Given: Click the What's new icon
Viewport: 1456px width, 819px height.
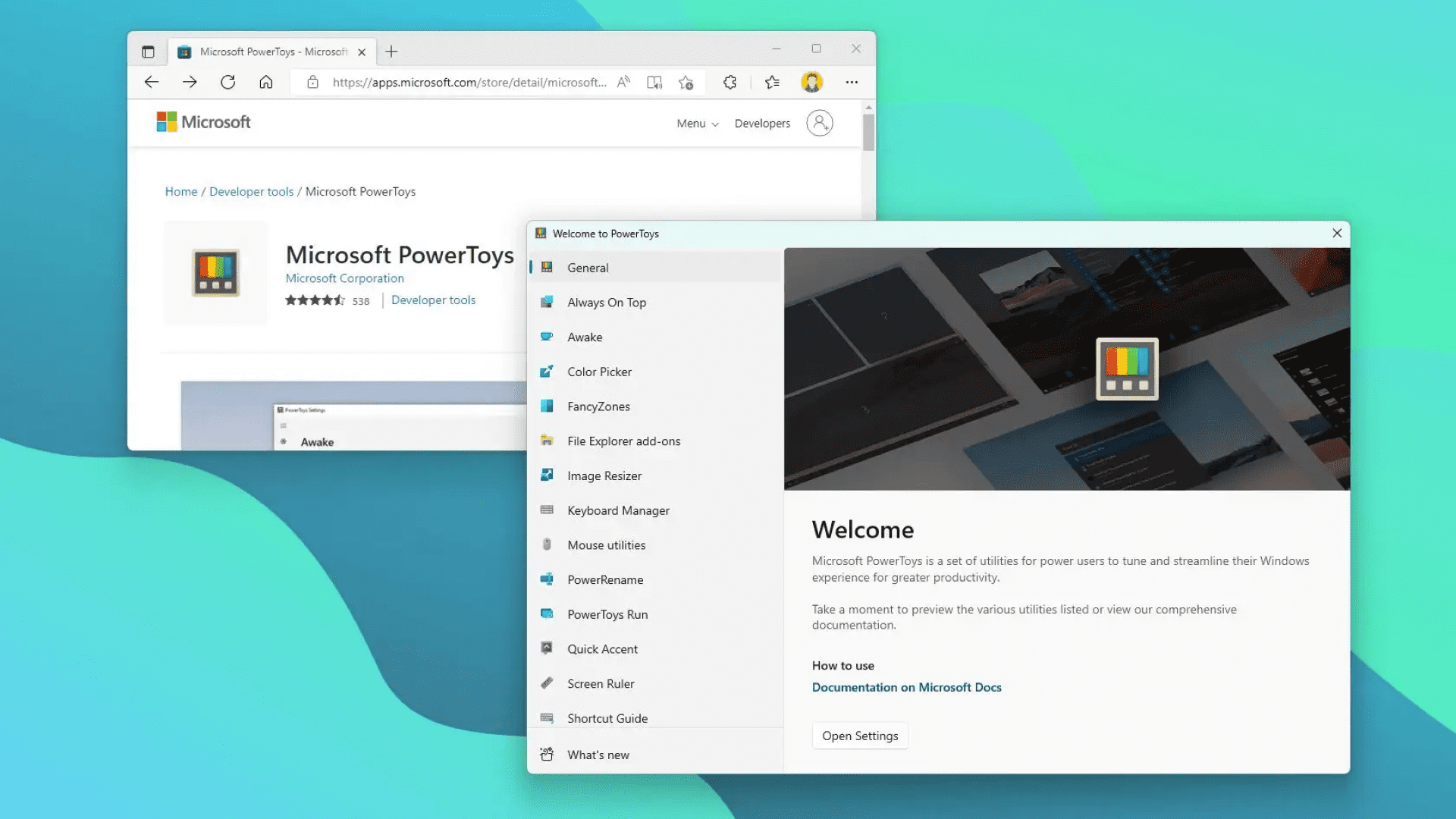Looking at the screenshot, I should point(547,755).
